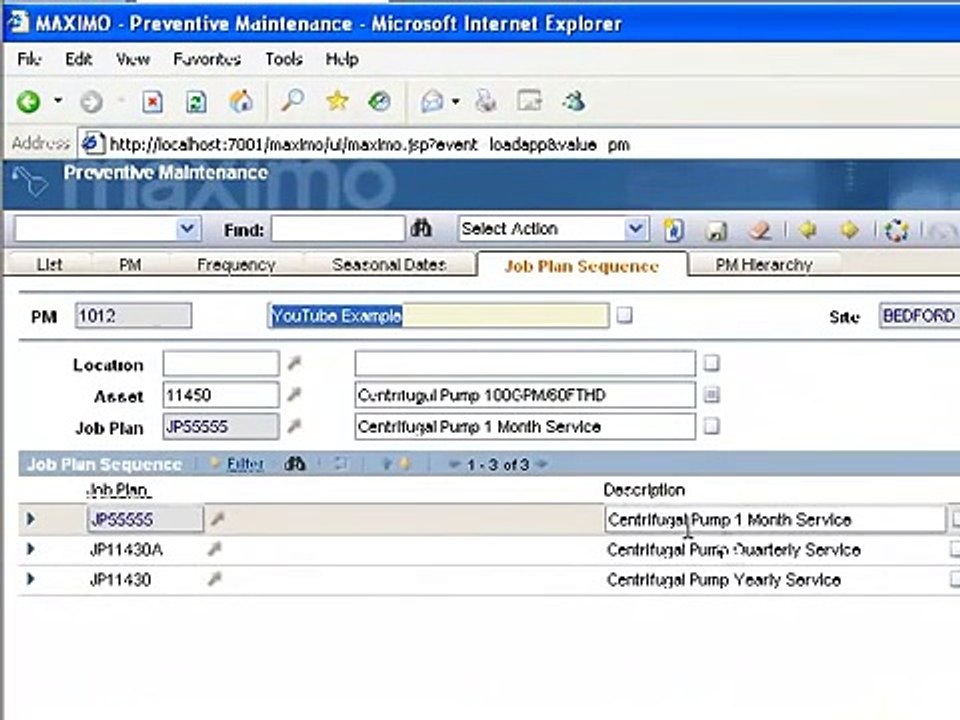Save the PM with the disk icon
Viewport: 960px width, 720px height.
coord(716,230)
